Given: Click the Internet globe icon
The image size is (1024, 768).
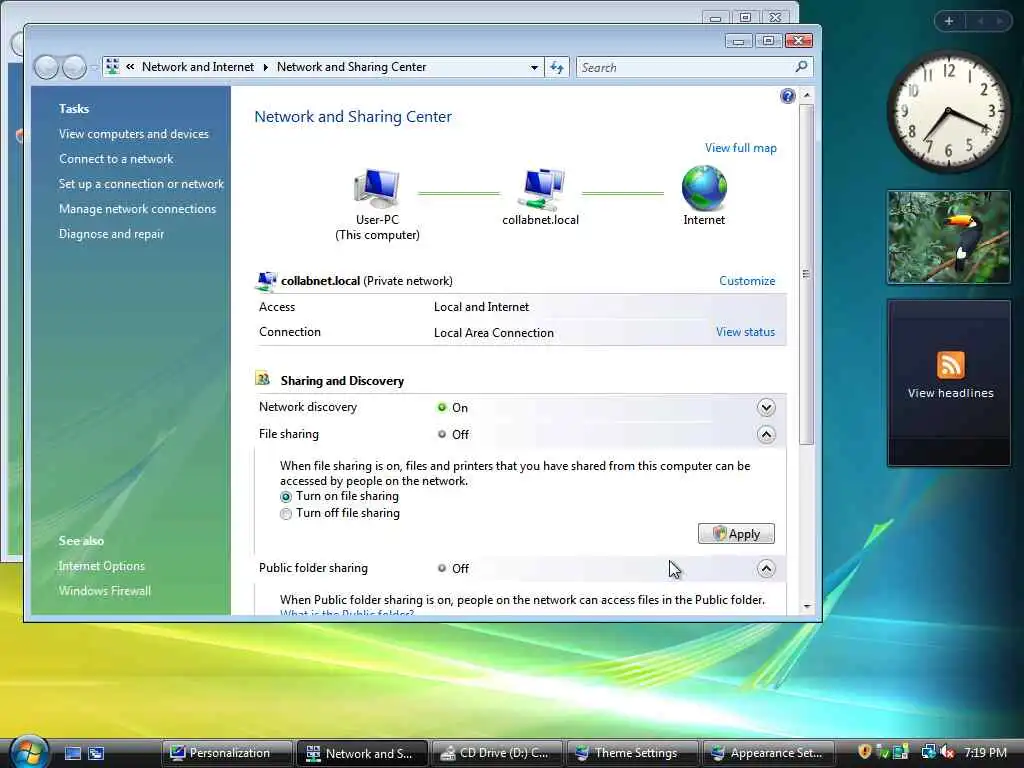Looking at the screenshot, I should click(x=704, y=188).
